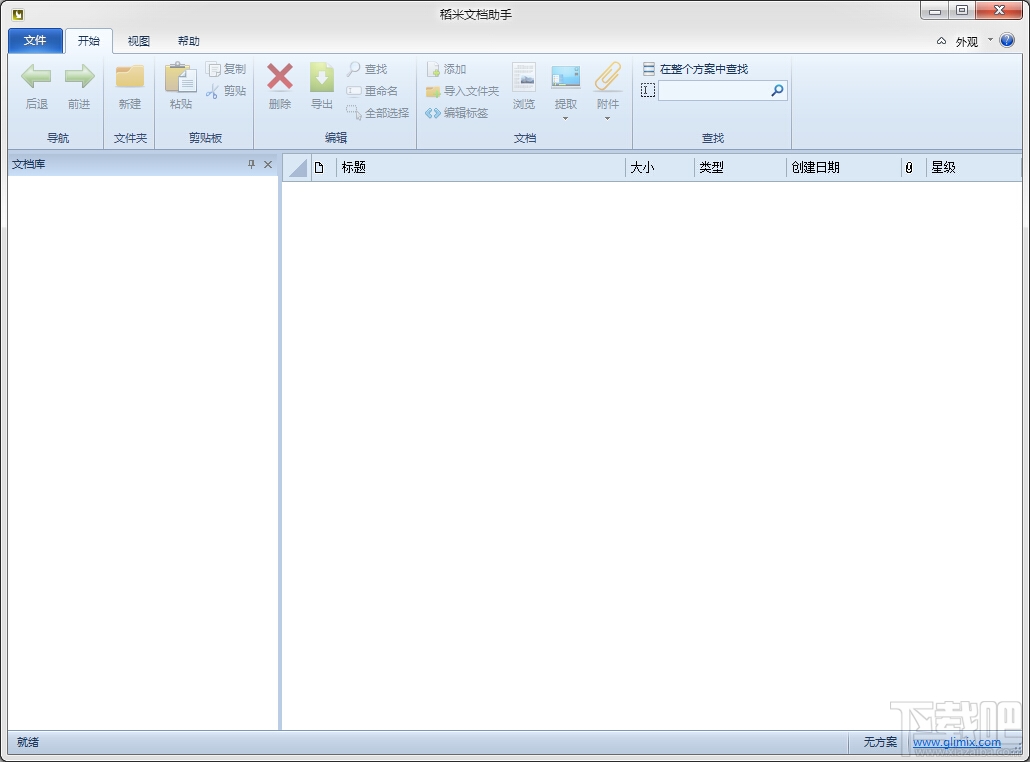Toggle 在整个方案中查找 option
This screenshot has height=762, width=1030.
click(x=695, y=69)
